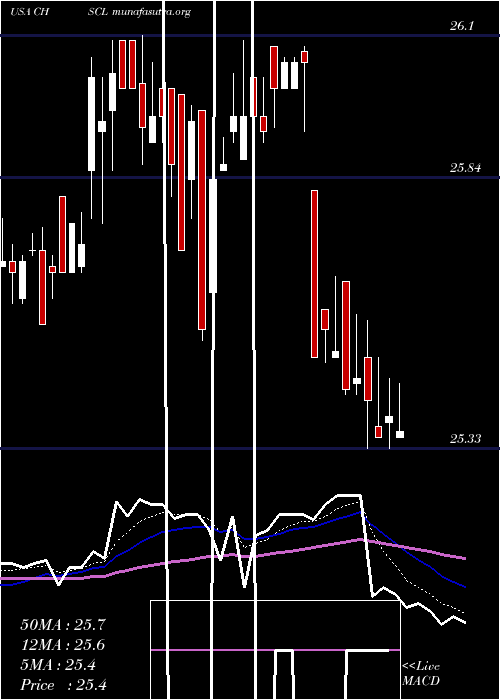Click the 25.33 price level label
The width and height of the screenshot is (500, 700).
click(465, 439)
